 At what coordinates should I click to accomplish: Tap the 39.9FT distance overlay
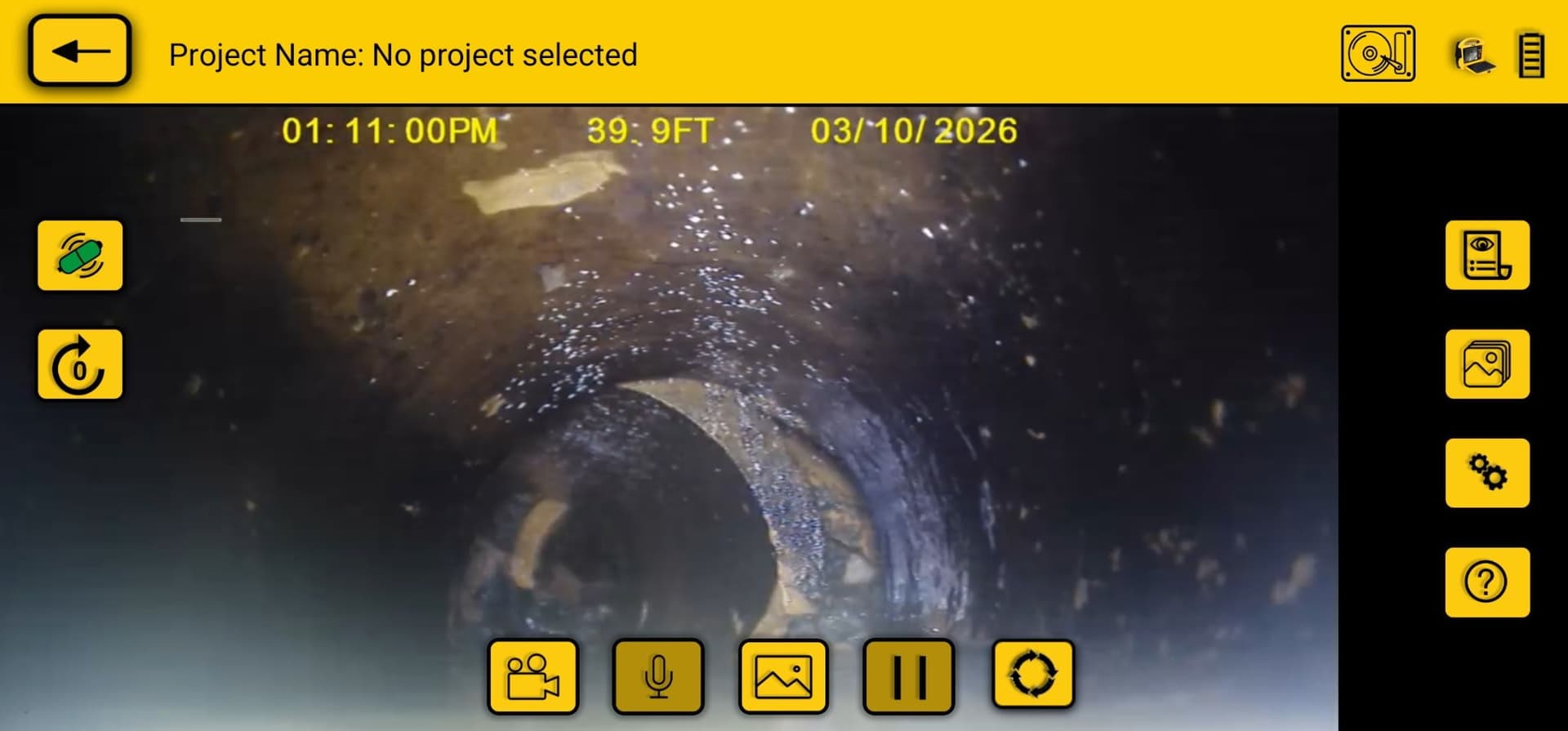pyautogui.click(x=650, y=131)
